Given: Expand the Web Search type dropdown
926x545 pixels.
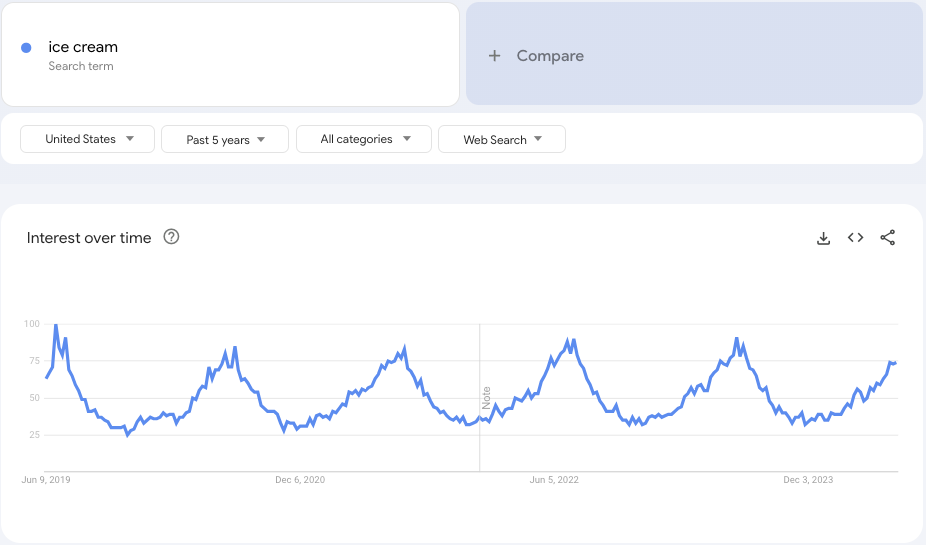Looking at the screenshot, I should coord(502,139).
